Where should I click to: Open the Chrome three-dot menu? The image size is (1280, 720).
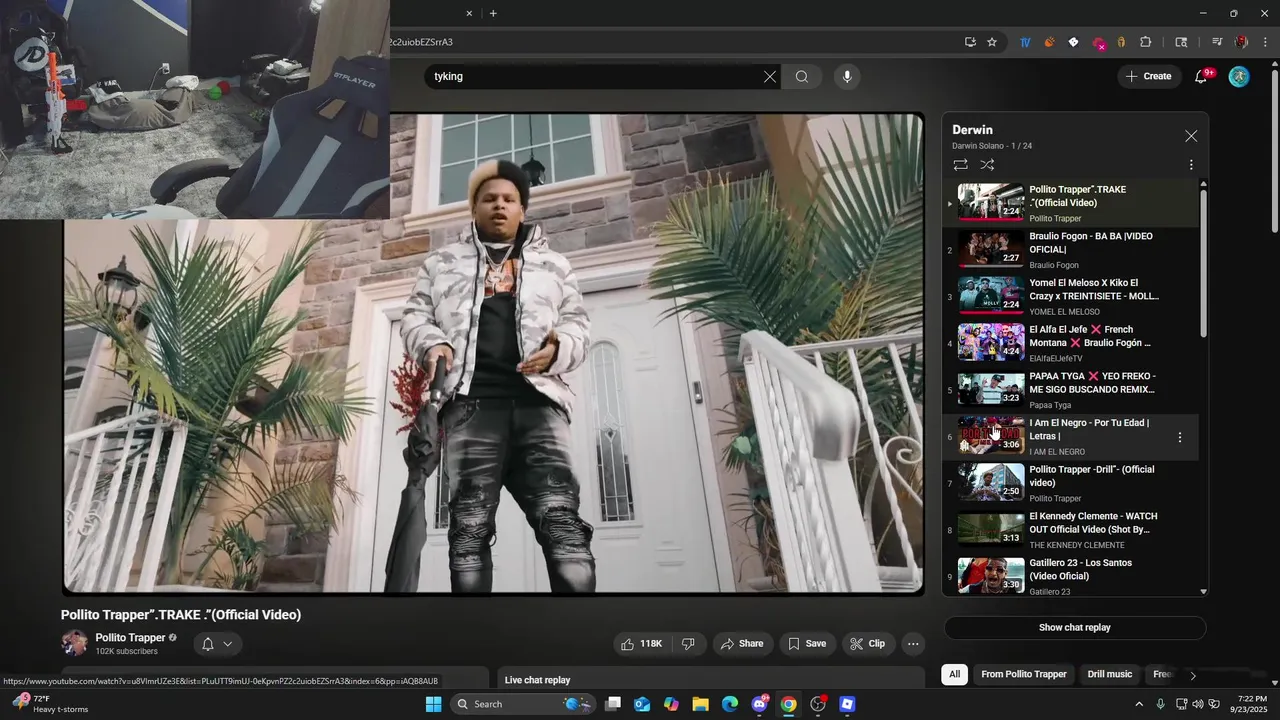click(x=1264, y=42)
